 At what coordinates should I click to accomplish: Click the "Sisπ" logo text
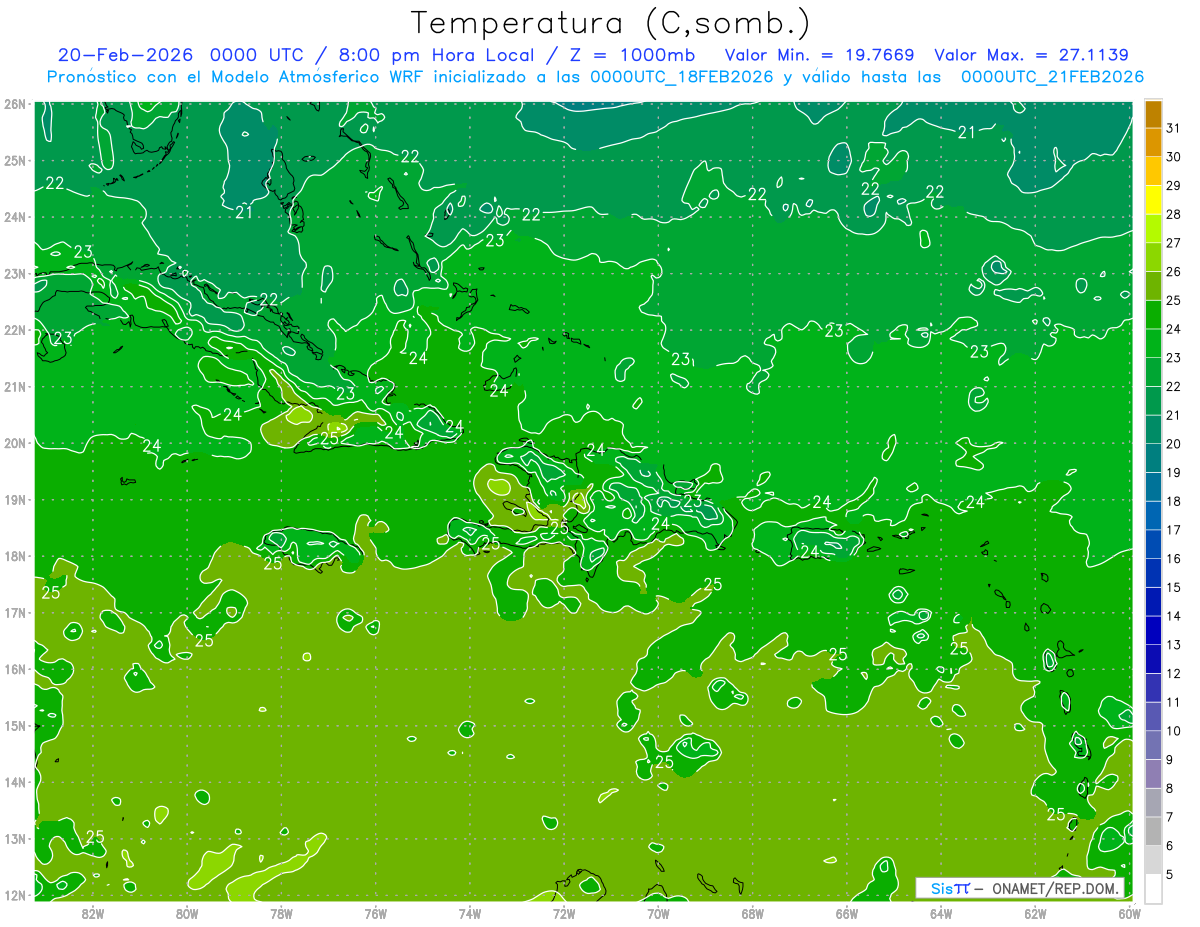950,888
